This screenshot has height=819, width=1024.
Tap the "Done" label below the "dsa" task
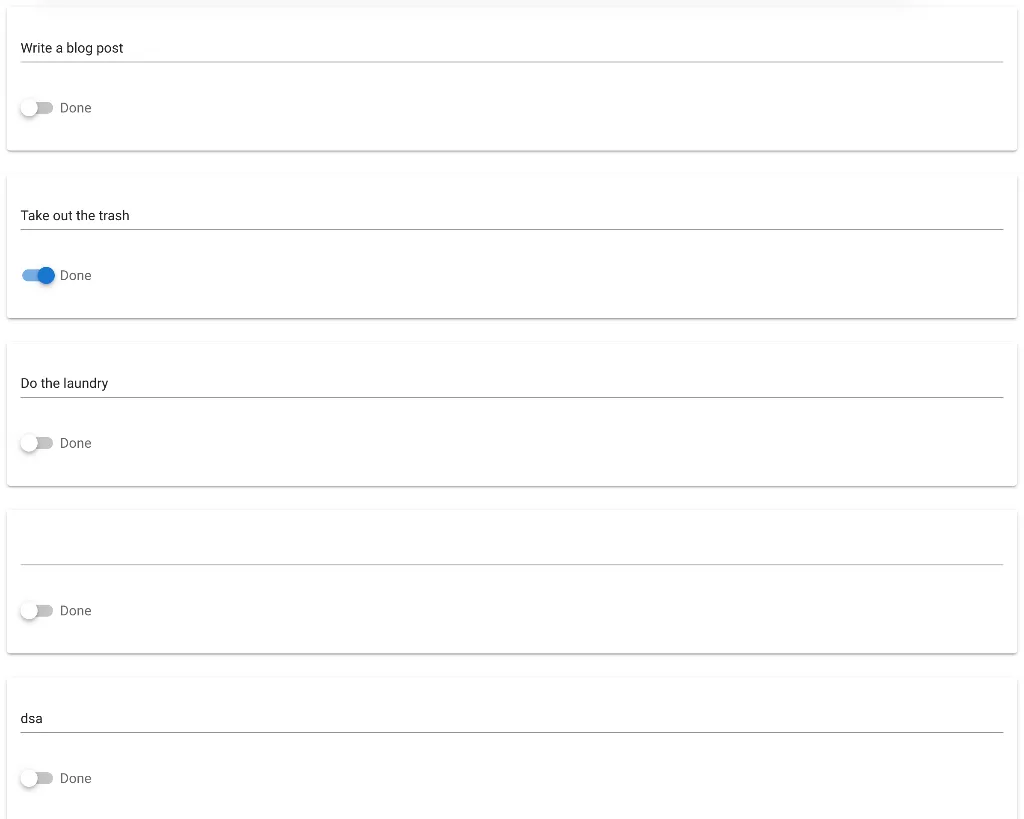point(76,778)
